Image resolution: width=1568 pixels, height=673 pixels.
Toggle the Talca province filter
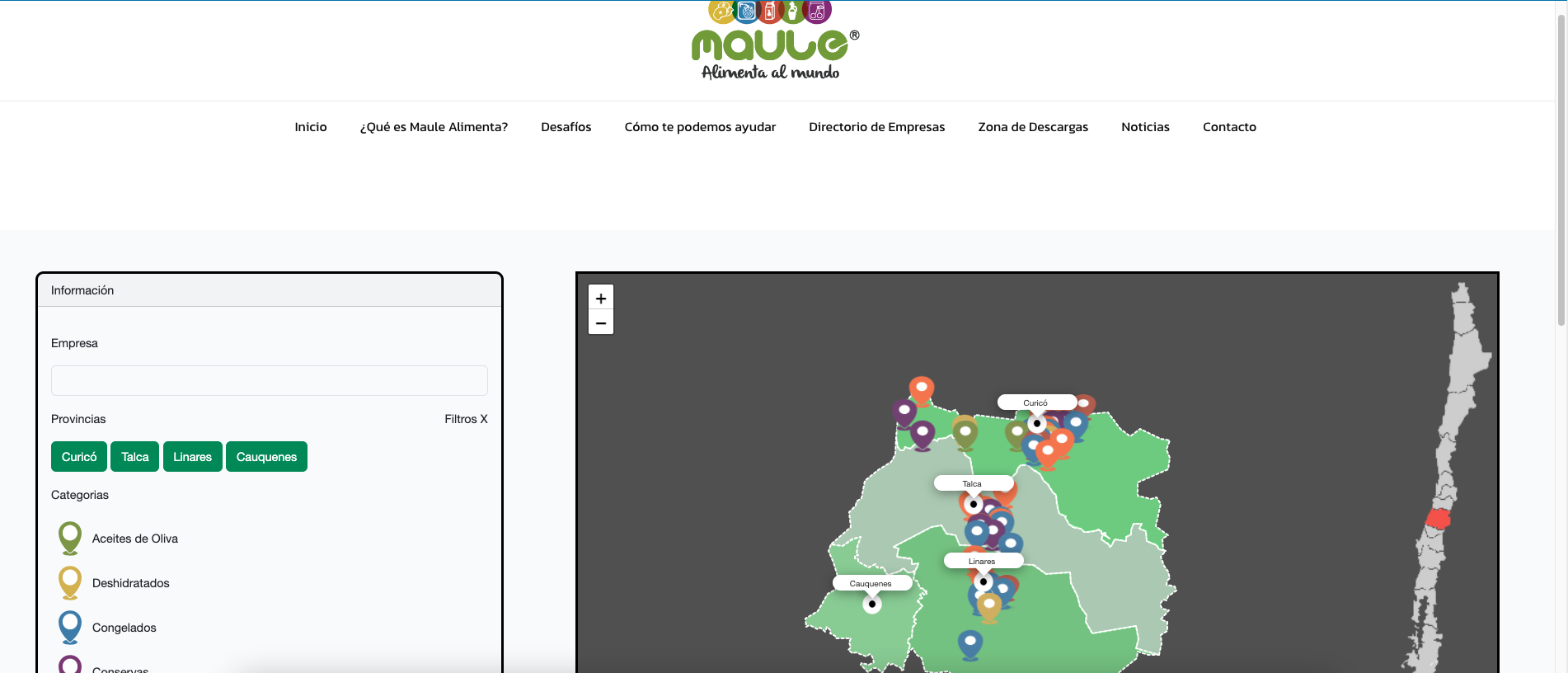tap(134, 457)
